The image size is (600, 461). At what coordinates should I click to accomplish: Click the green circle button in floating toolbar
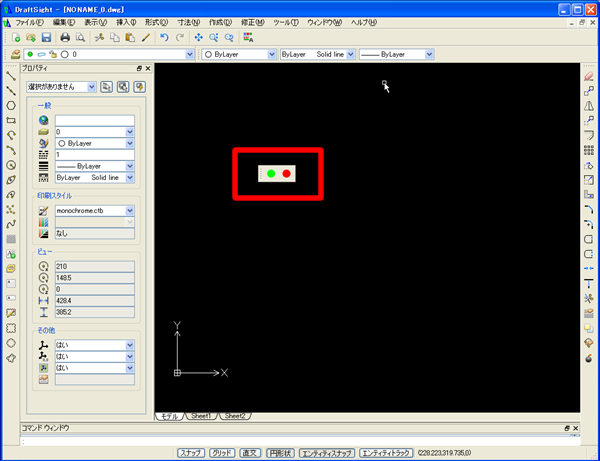271,174
